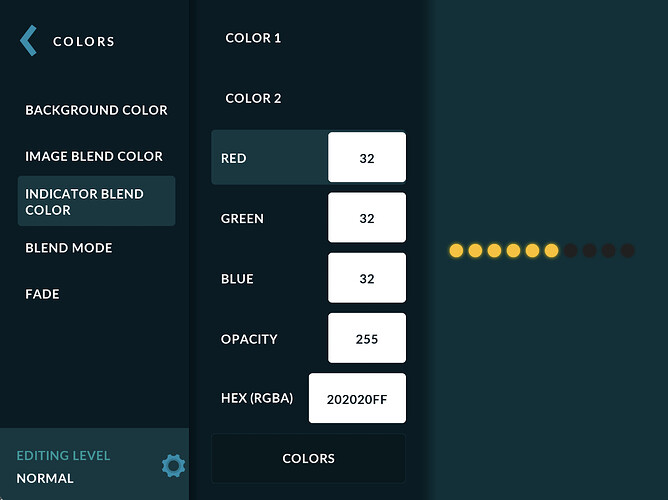The width and height of the screenshot is (668, 500).
Task: Click the Opacity field showing 255
Action: click(366, 338)
